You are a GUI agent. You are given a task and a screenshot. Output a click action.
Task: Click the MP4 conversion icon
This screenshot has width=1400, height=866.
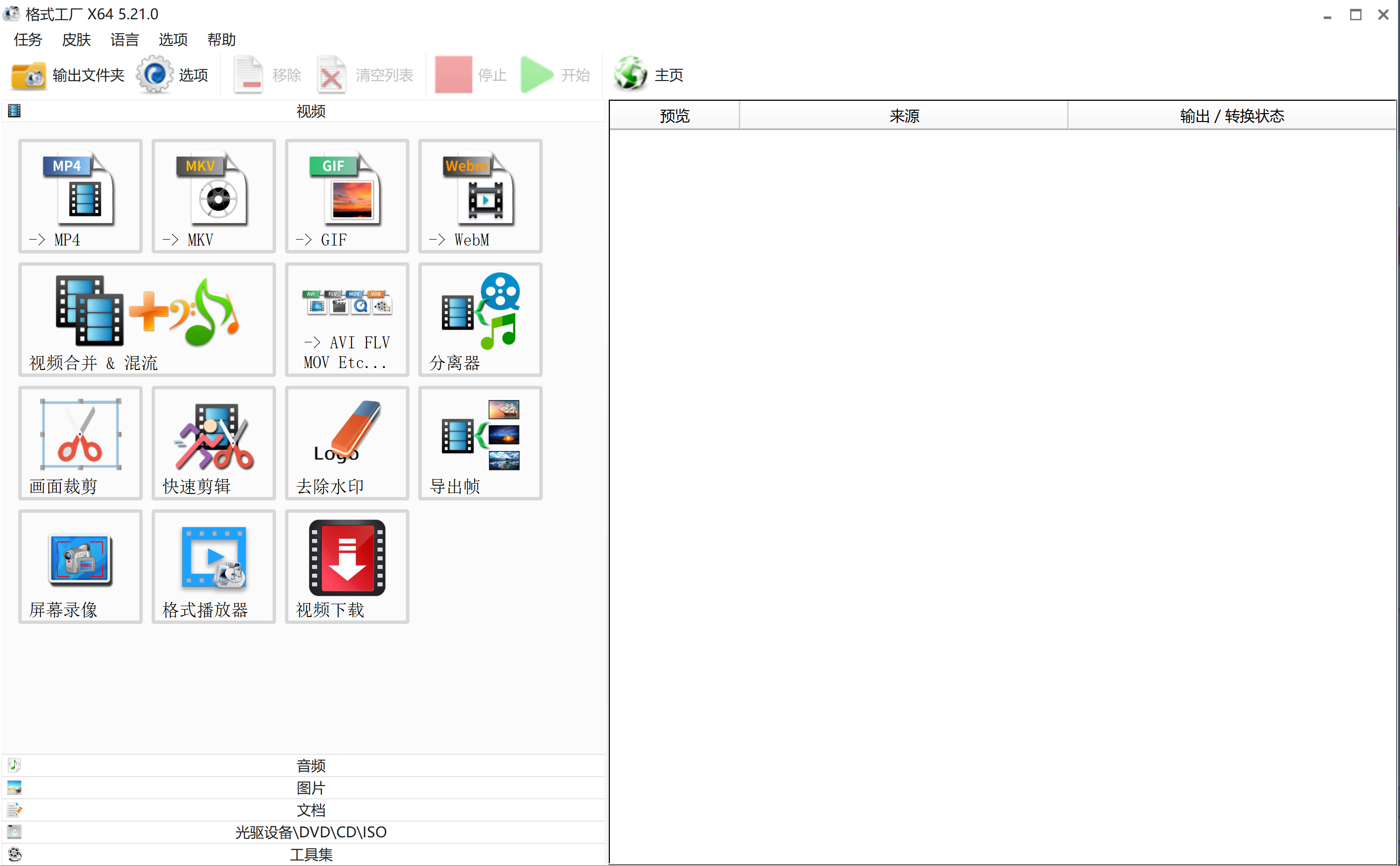[x=80, y=196]
